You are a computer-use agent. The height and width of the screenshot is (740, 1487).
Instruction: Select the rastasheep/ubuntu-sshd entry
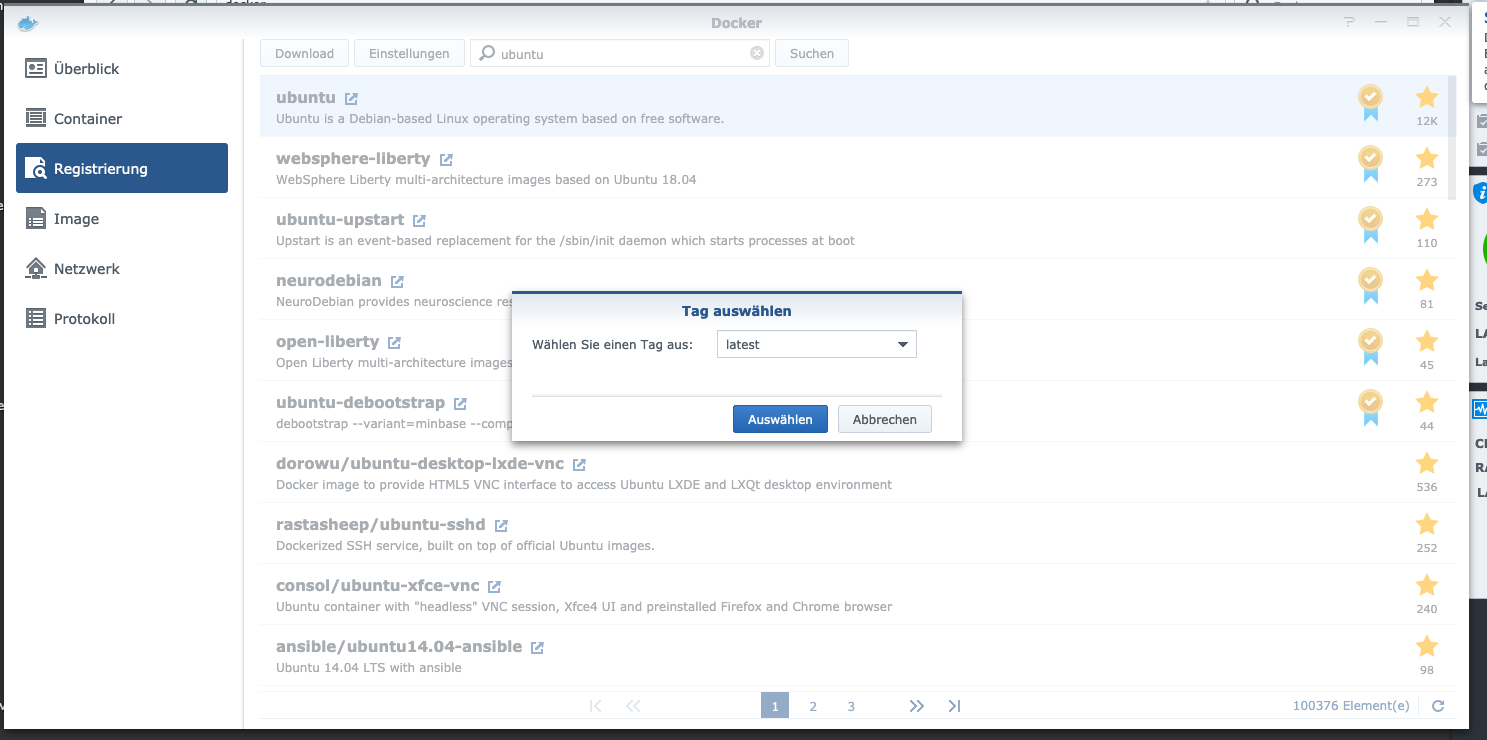(x=381, y=525)
